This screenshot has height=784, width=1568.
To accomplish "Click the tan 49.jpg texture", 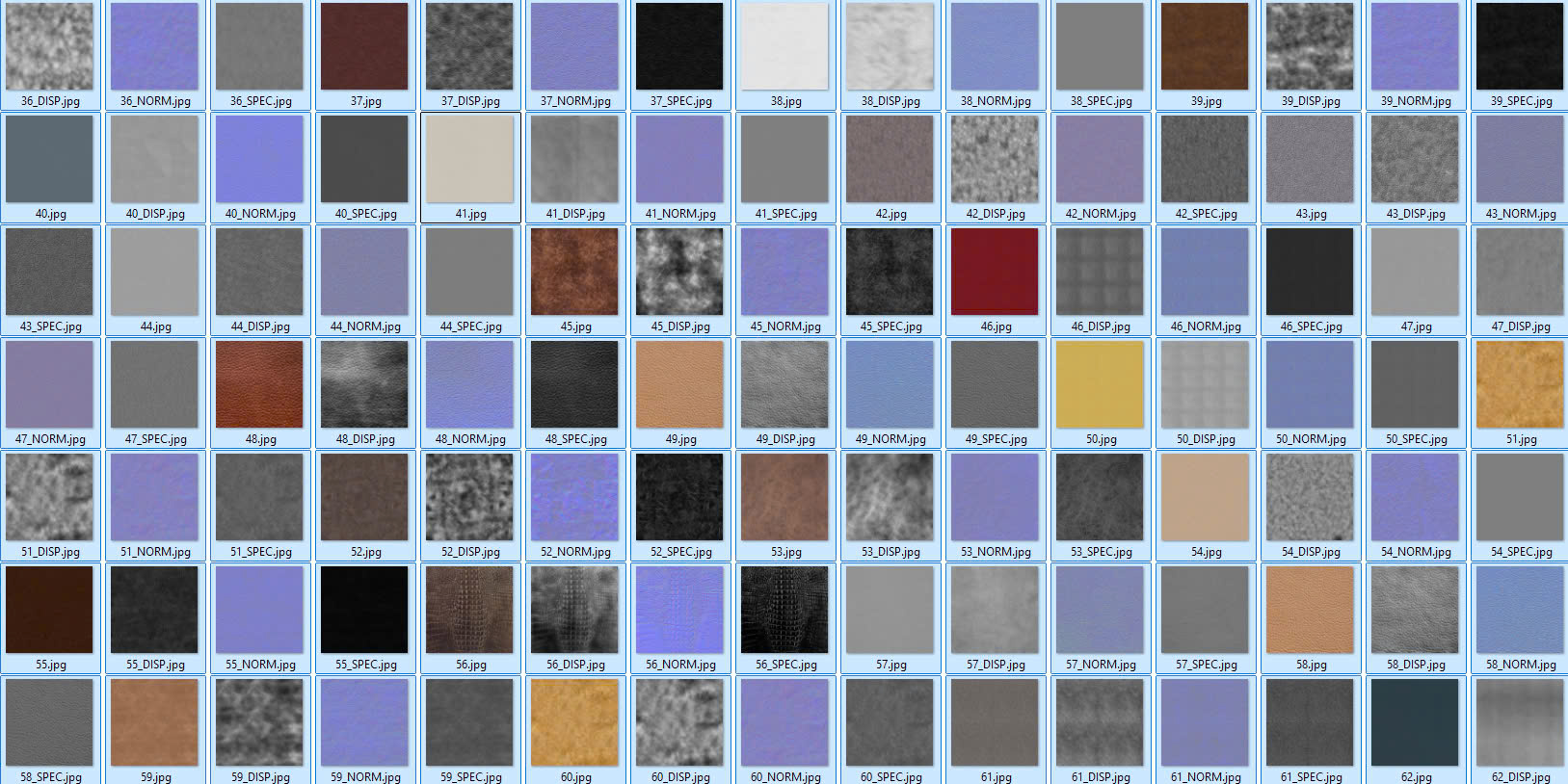I will pos(680,384).
